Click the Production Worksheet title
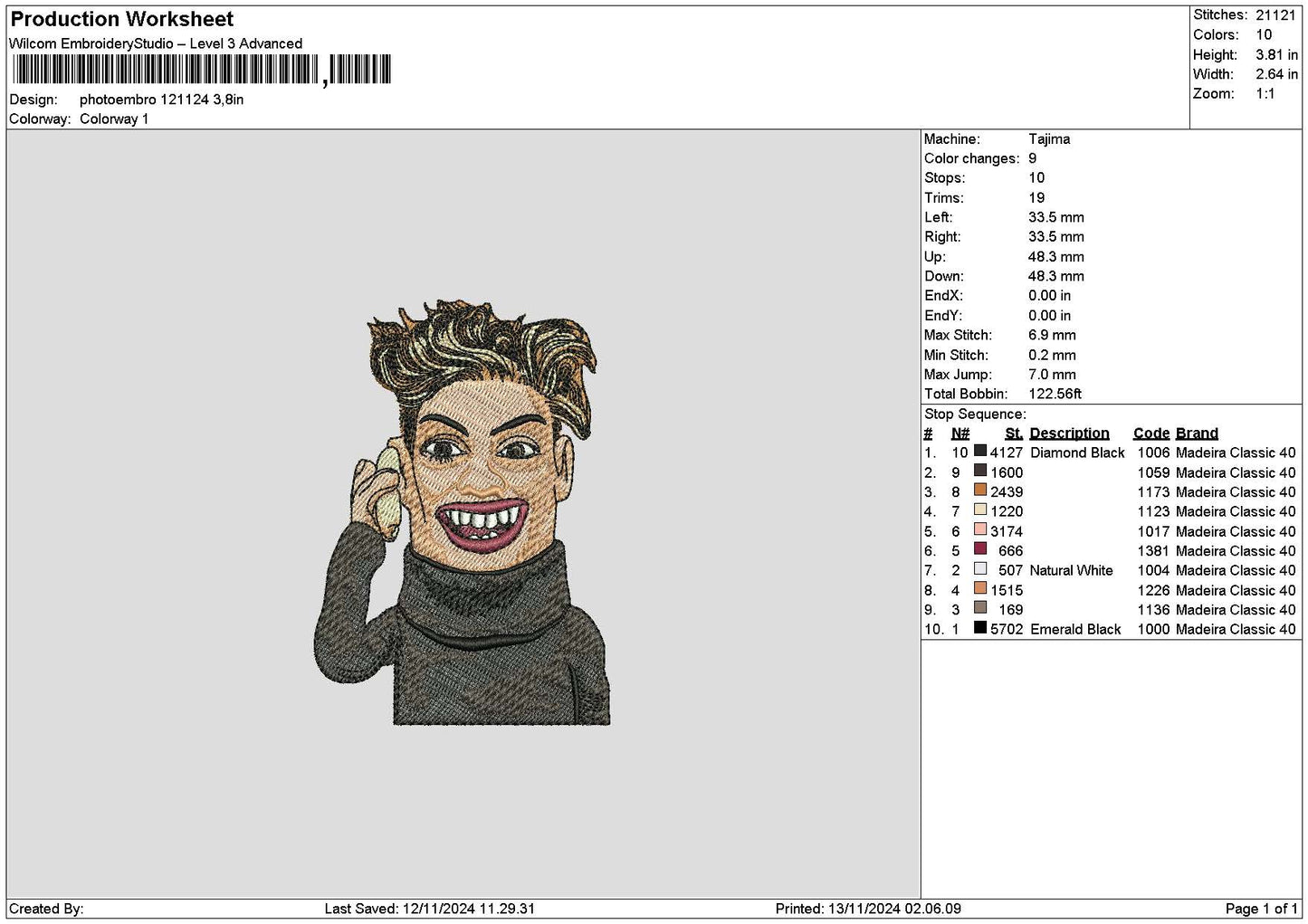 [122, 19]
